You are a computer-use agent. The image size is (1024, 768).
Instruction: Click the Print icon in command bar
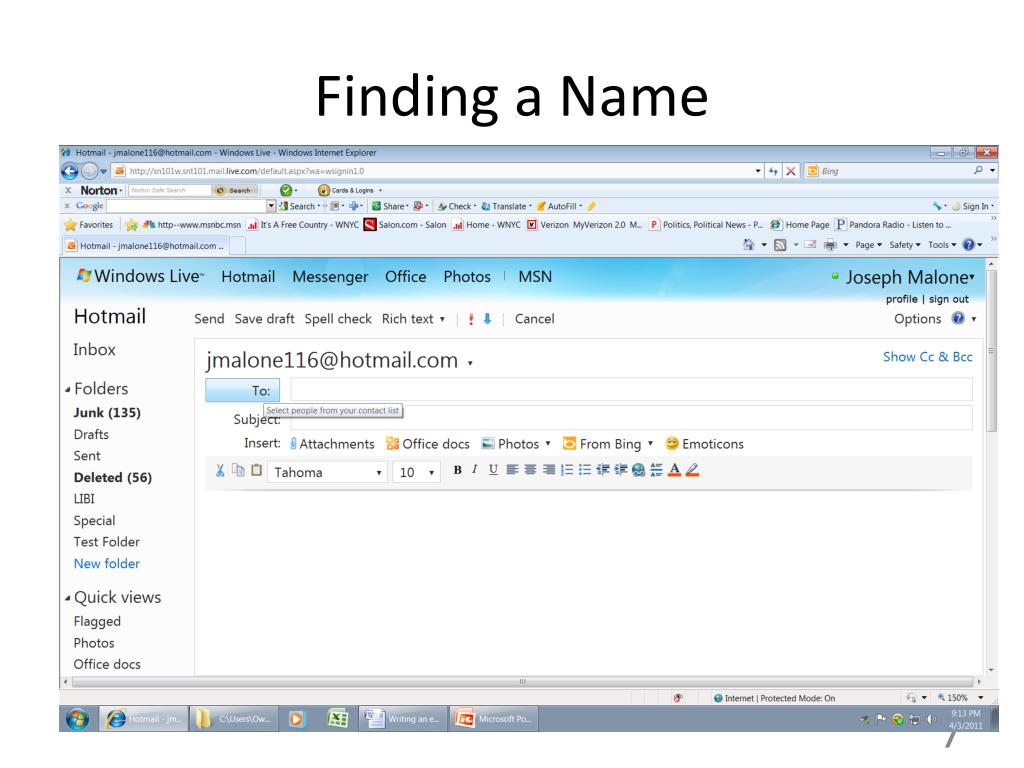[830, 245]
